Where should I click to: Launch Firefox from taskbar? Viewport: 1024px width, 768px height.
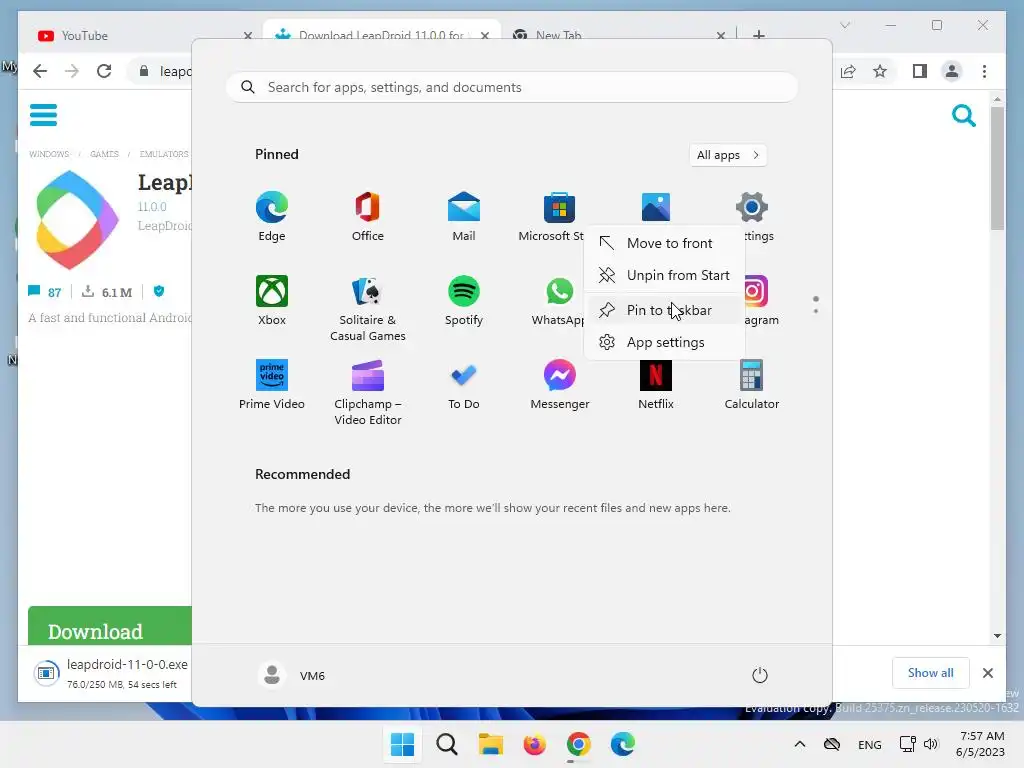pyautogui.click(x=534, y=744)
